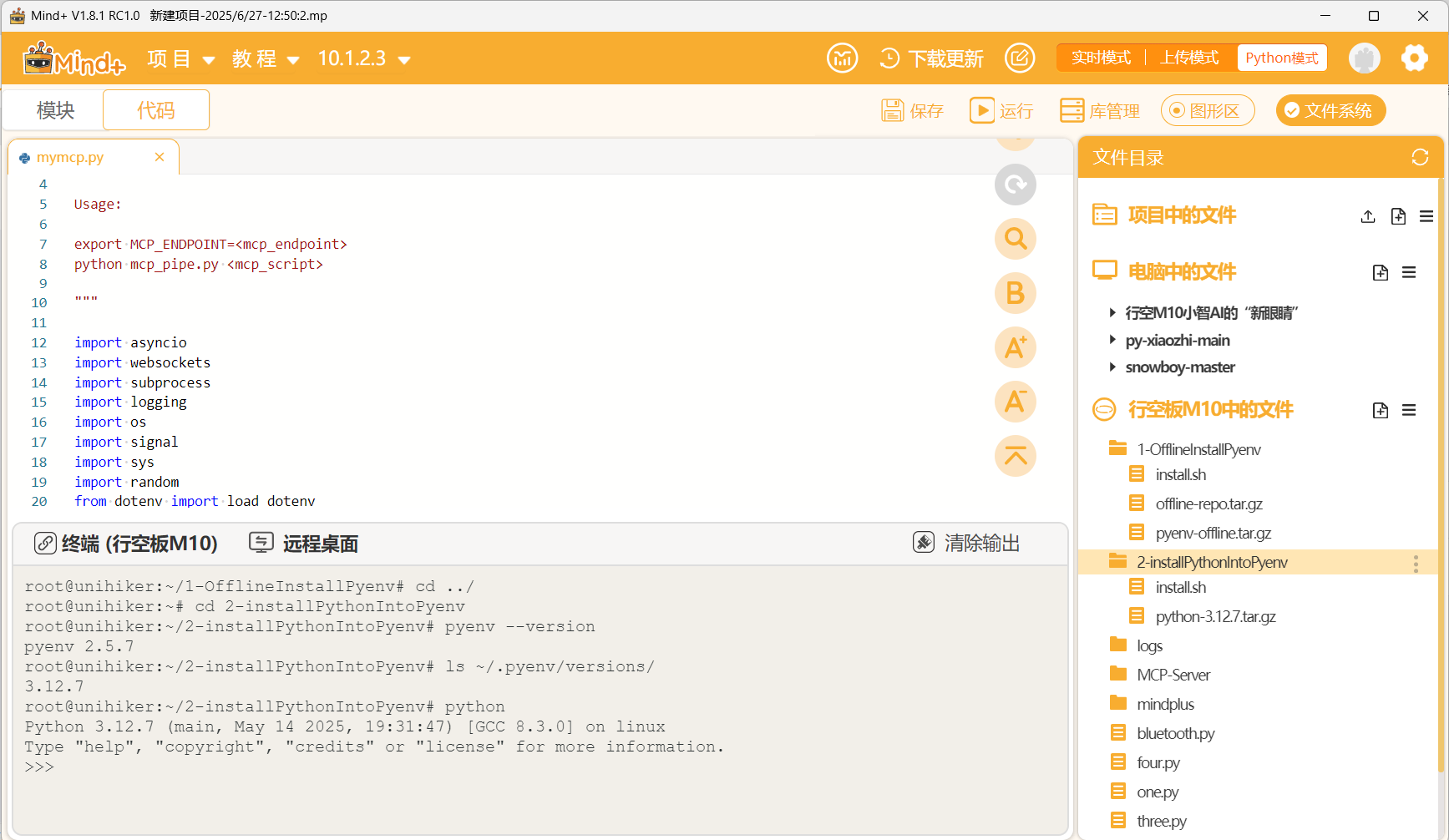Open the menu icon for 电脑中的文件
This screenshot has width=1449, height=840.
(1409, 272)
